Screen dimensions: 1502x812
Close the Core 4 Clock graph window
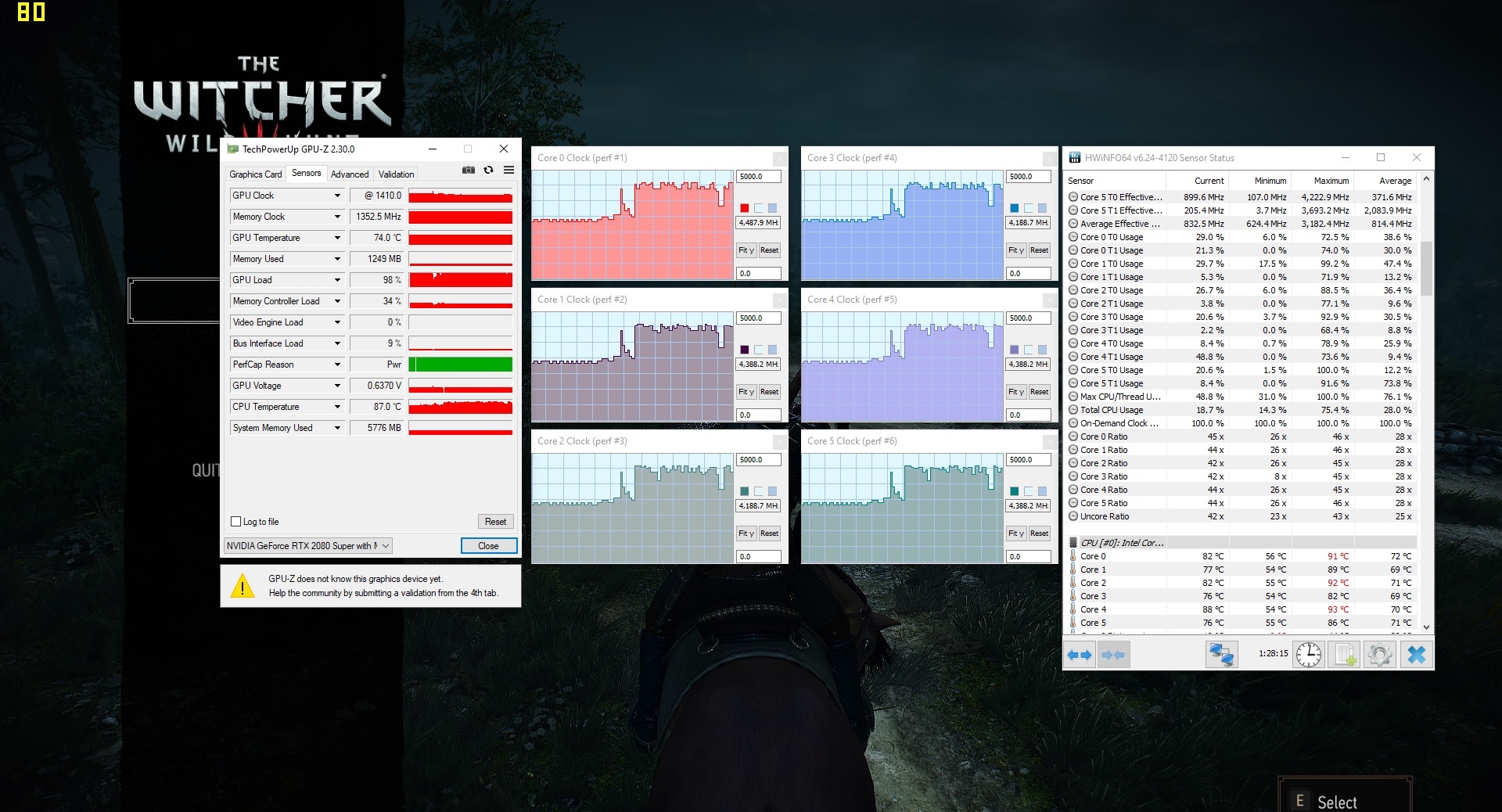[1049, 300]
